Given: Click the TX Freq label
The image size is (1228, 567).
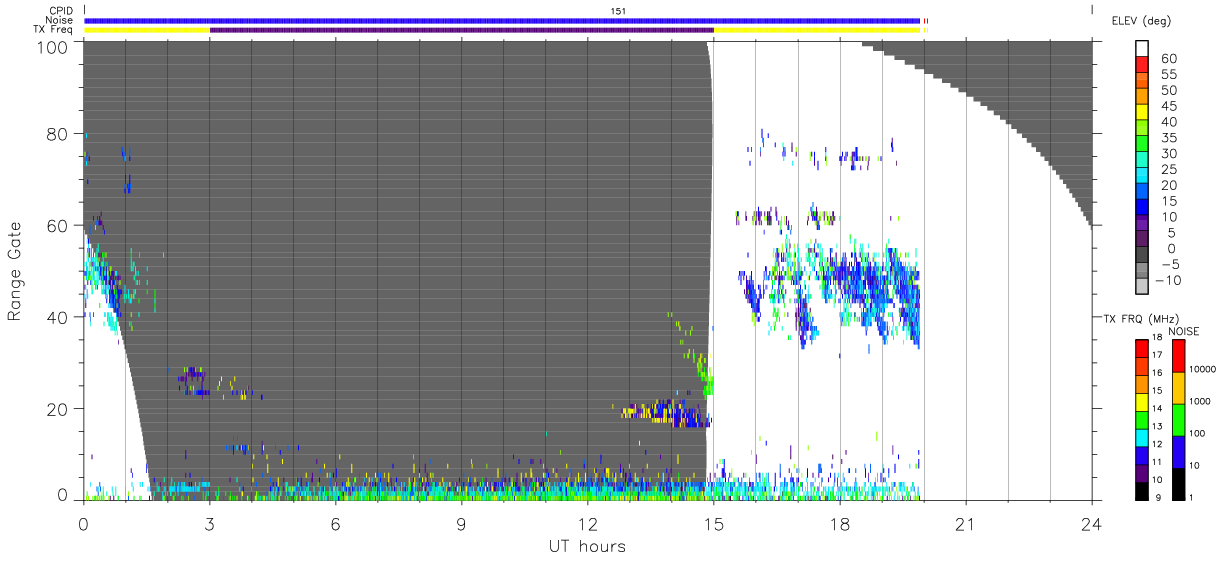Looking at the screenshot, I should coord(53,30).
